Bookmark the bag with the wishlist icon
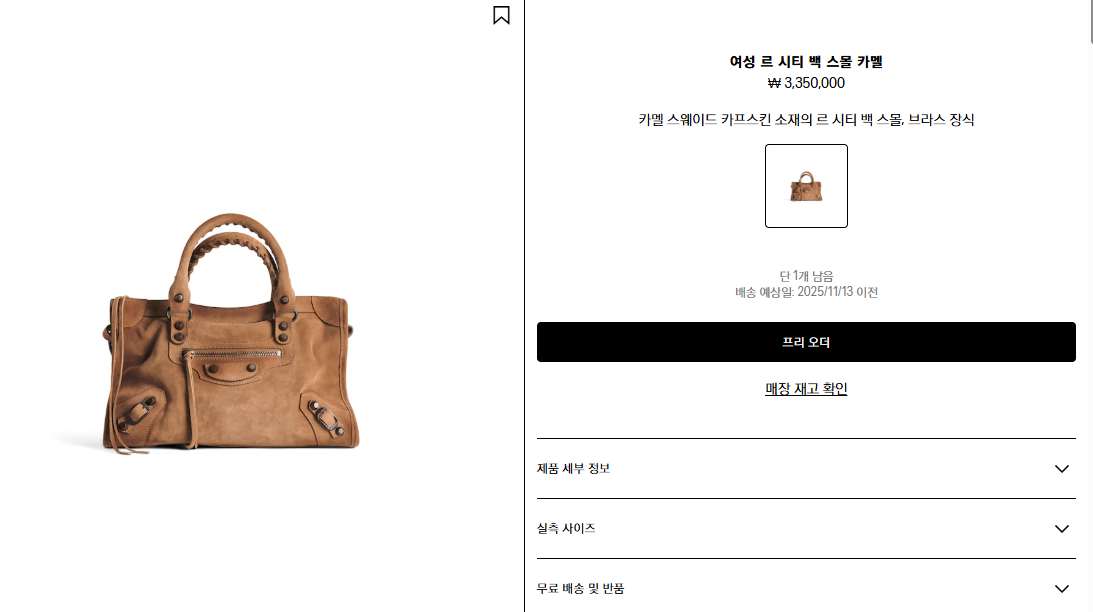The image size is (1093, 612). pos(501,15)
